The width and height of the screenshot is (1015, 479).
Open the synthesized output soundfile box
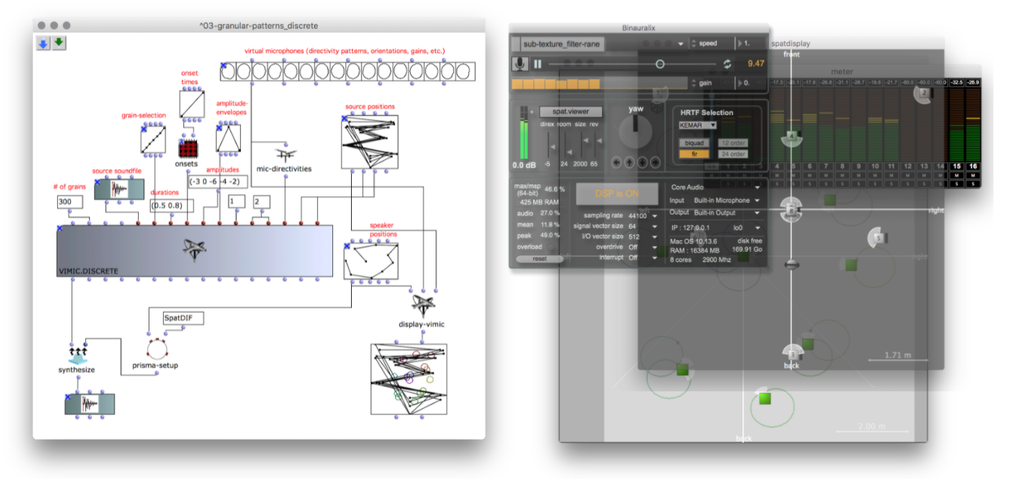tap(90, 404)
